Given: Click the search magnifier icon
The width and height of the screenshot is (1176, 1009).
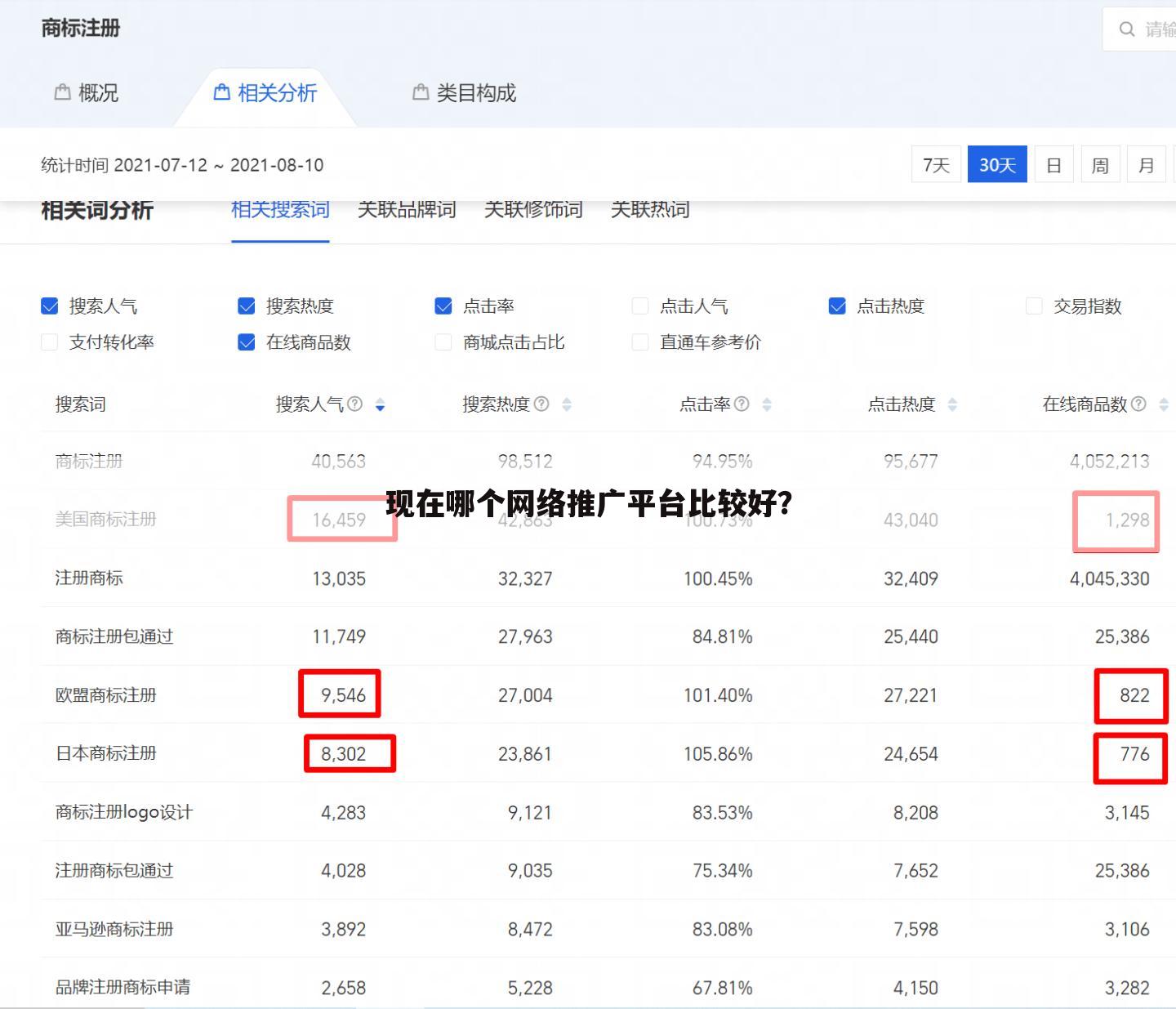Looking at the screenshot, I should click(1127, 29).
